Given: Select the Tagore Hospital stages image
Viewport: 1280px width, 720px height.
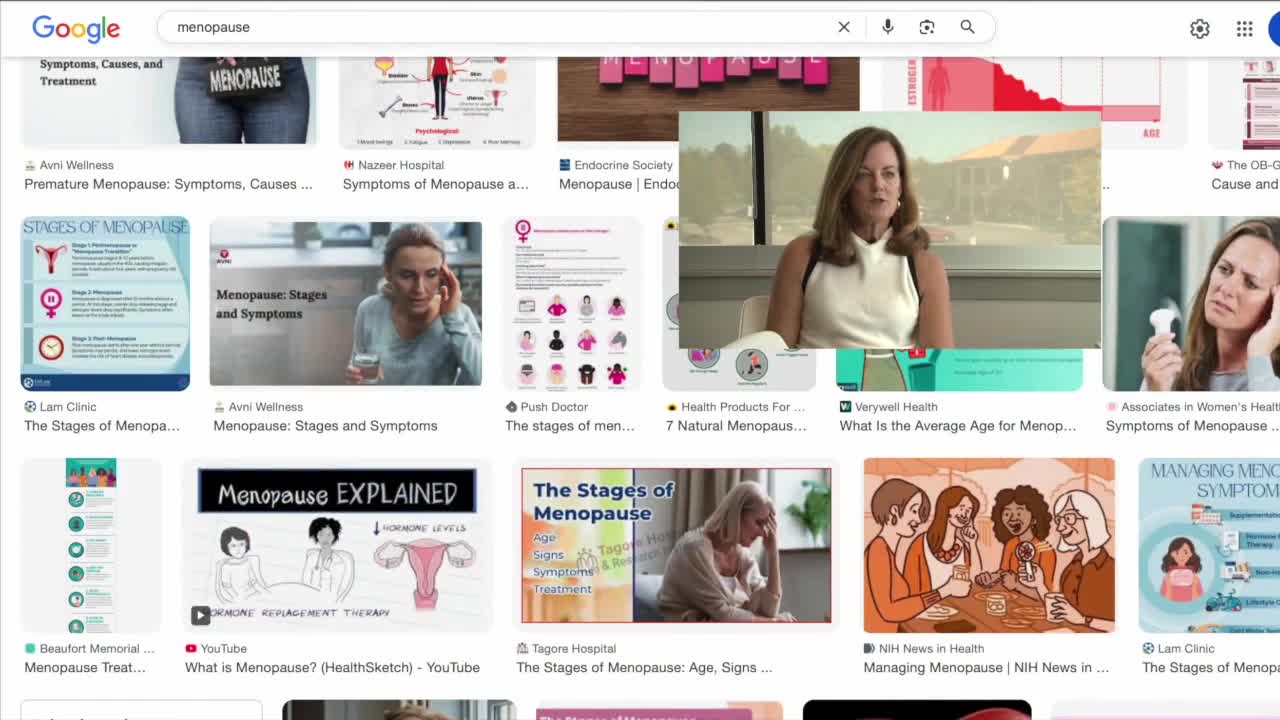Looking at the screenshot, I should pos(676,545).
